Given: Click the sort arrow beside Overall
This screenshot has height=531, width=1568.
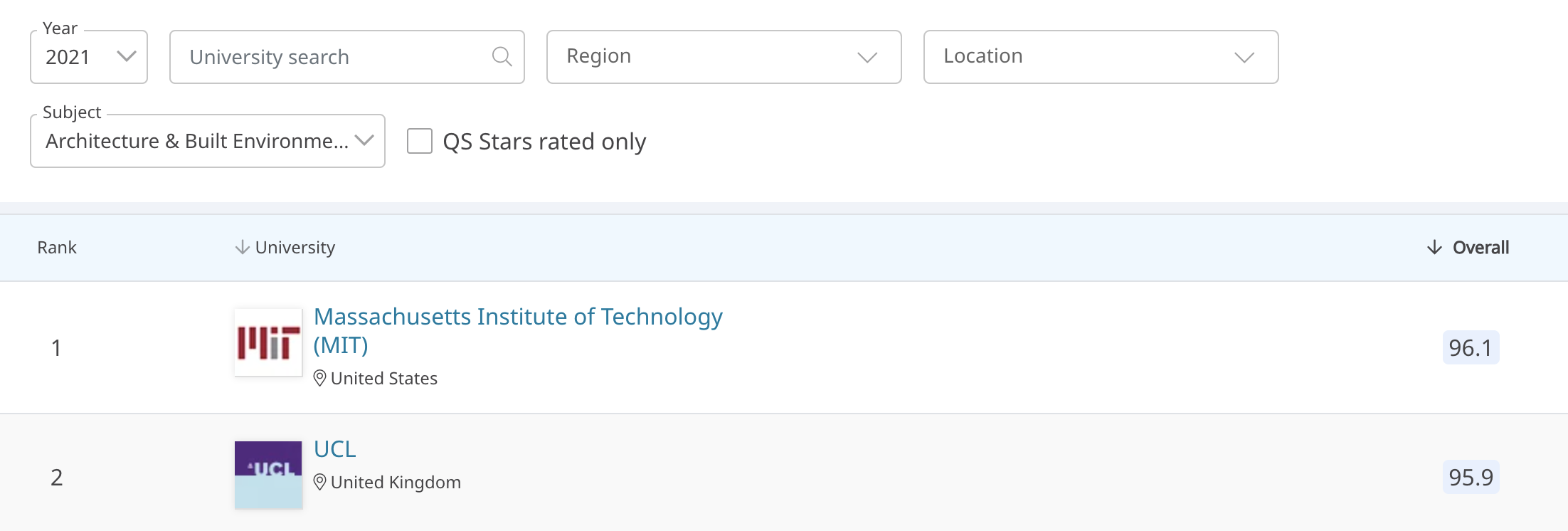Looking at the screenshot, I should (x=1434, y=247).
